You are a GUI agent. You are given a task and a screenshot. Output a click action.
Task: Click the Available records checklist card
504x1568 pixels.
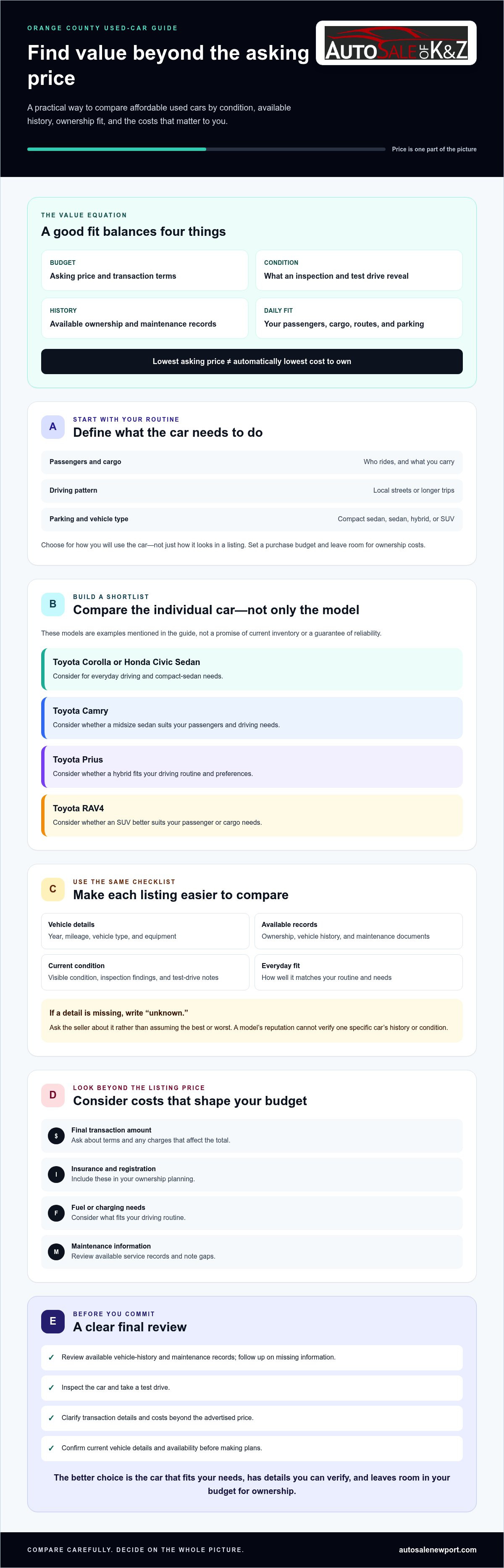tap(358, 931)
